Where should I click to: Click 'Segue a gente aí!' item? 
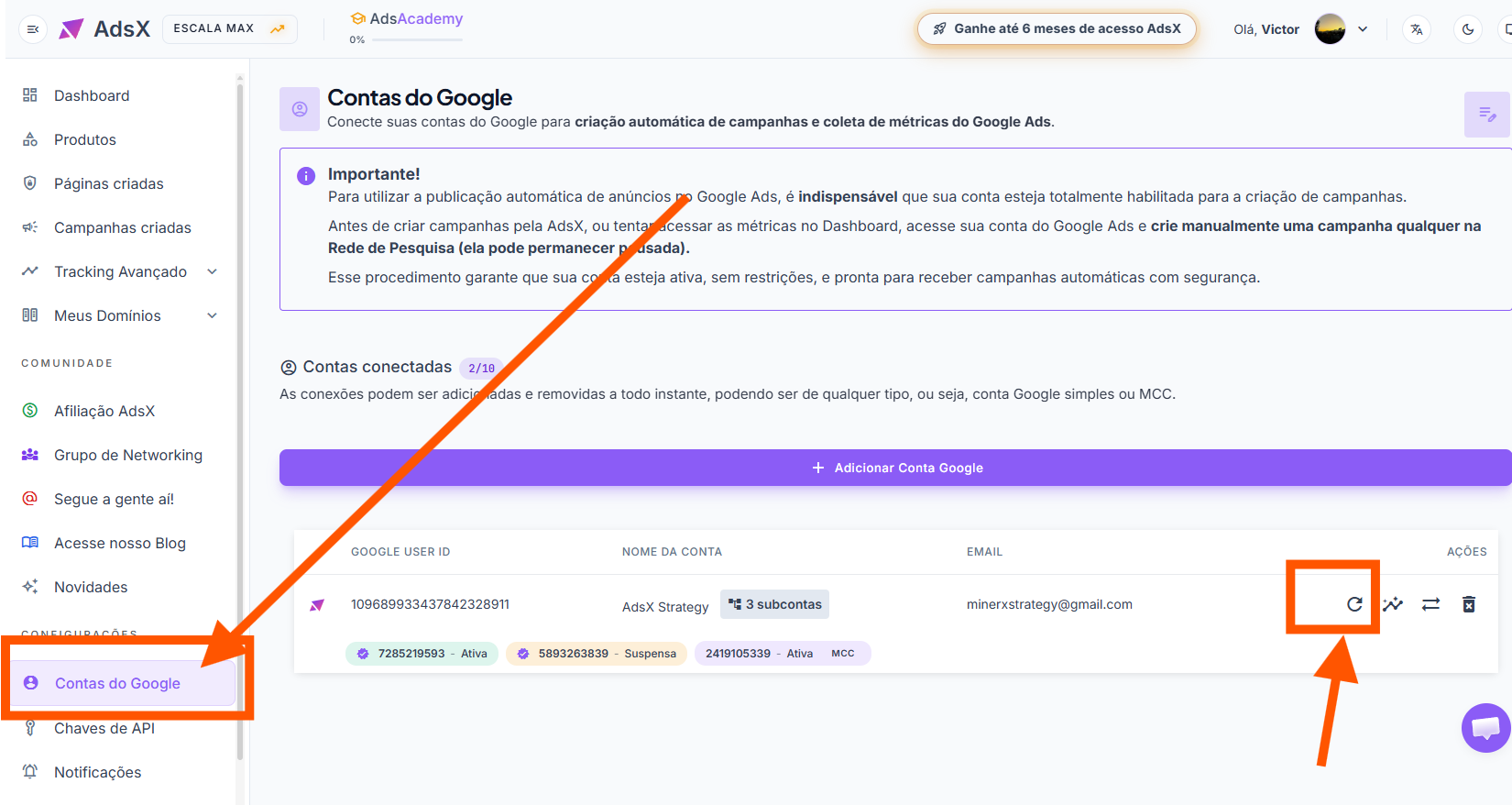click(114, 499)
